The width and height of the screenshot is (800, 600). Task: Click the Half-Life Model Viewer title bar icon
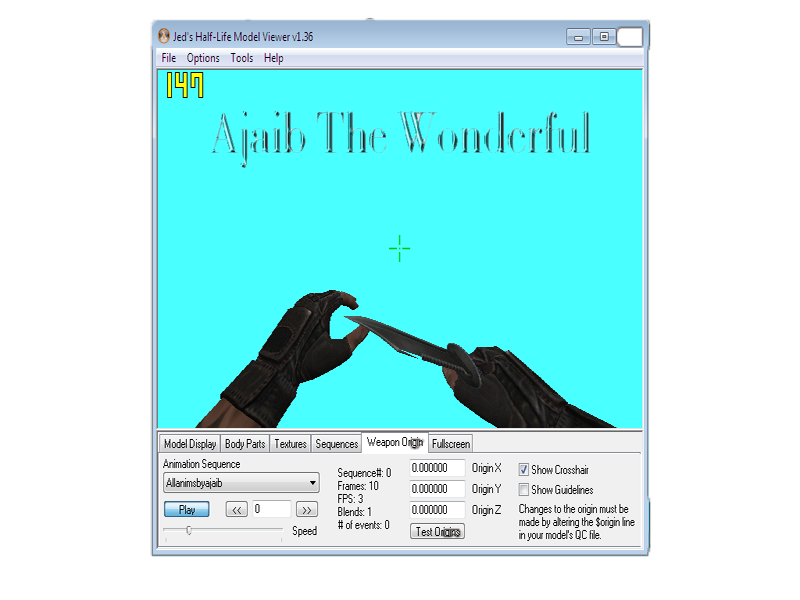164,36
